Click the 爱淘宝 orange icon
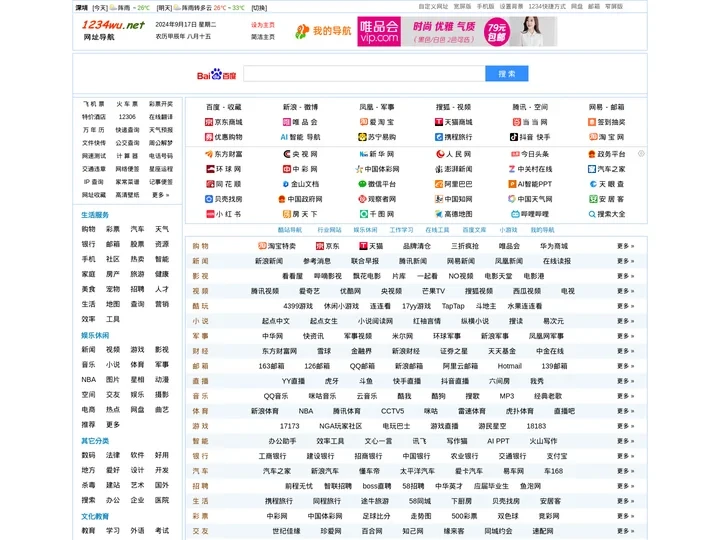Image resolution: width=720 pixels, height=540 pixels. 364,122
